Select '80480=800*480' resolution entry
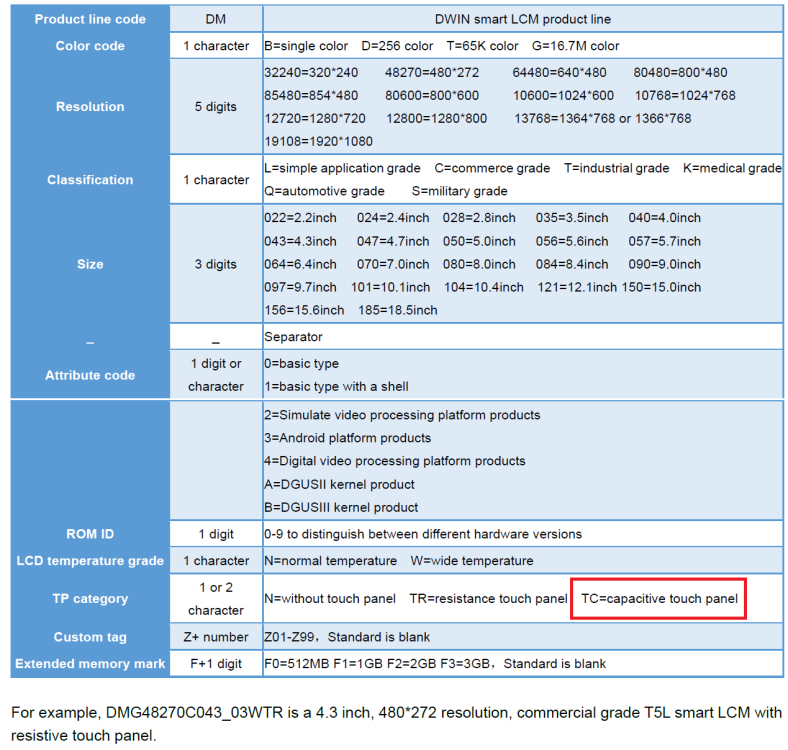788x750 pixels. (x=680, y=72)
